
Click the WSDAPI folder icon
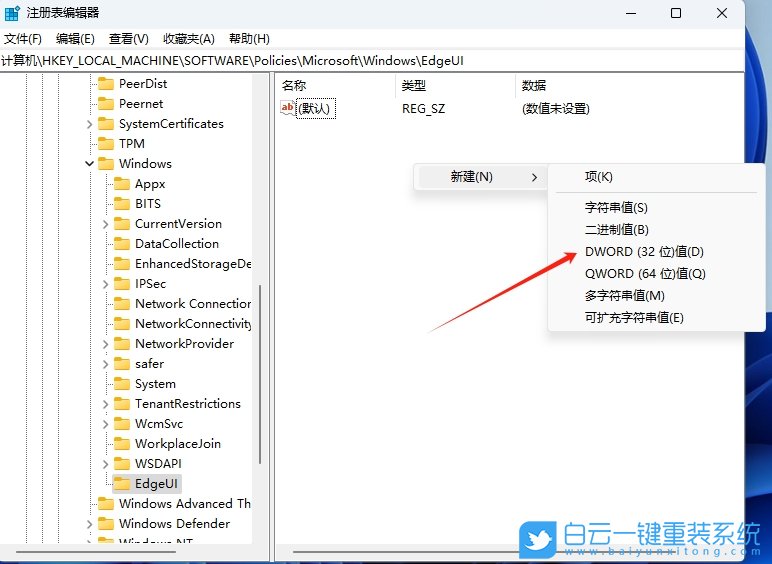coord(122,464)
